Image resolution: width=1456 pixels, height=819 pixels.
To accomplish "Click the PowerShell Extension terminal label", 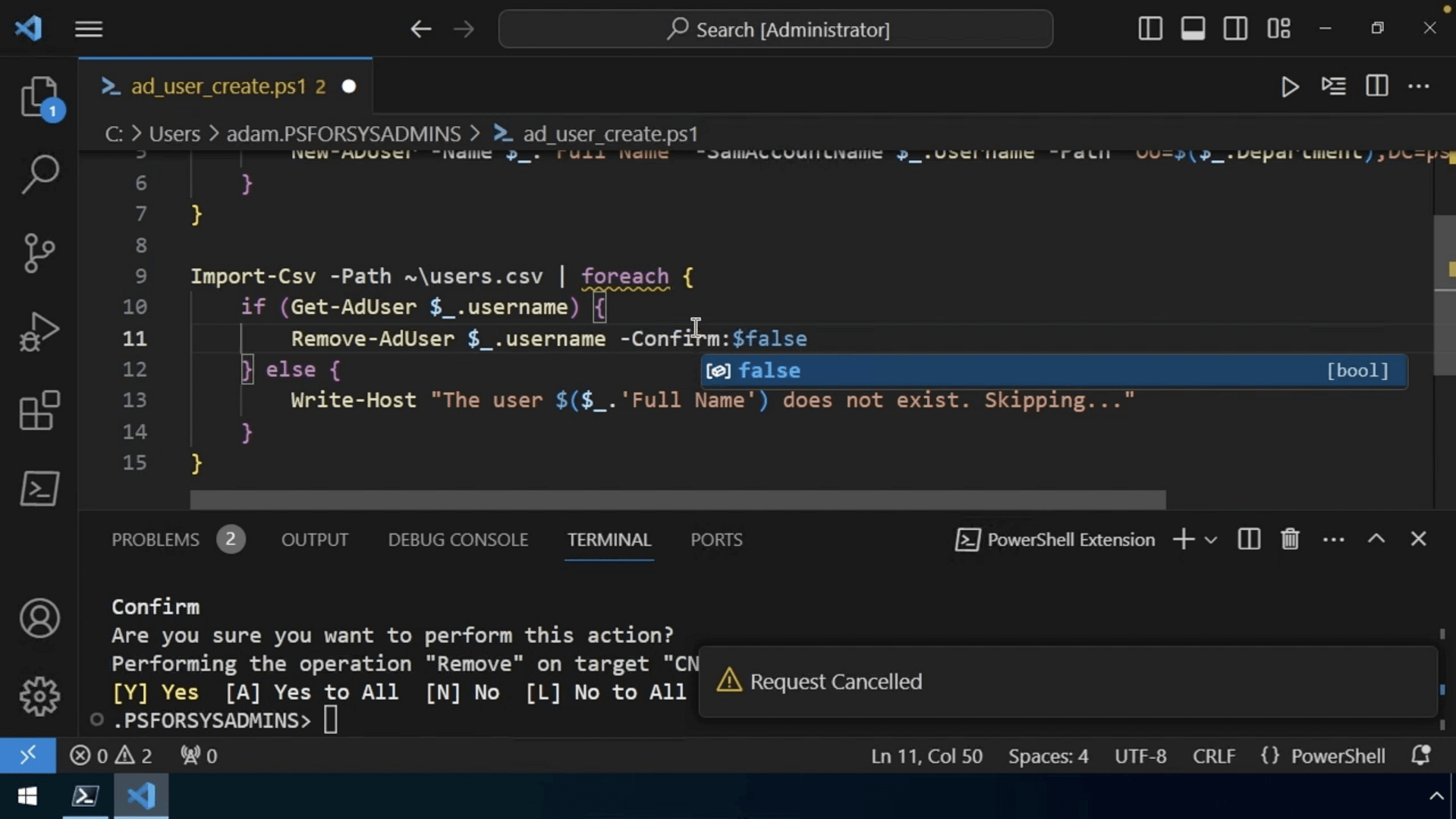I will (1055, 540).
